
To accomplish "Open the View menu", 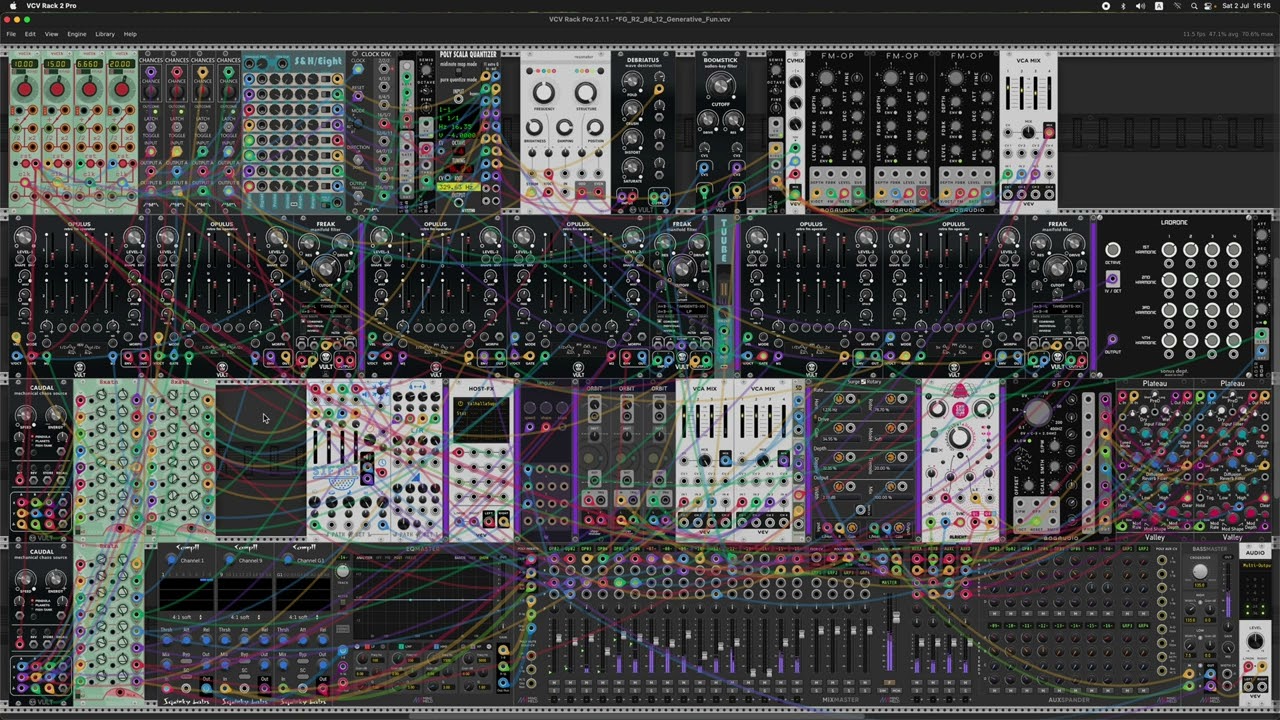I will click(x=51, y=34).
